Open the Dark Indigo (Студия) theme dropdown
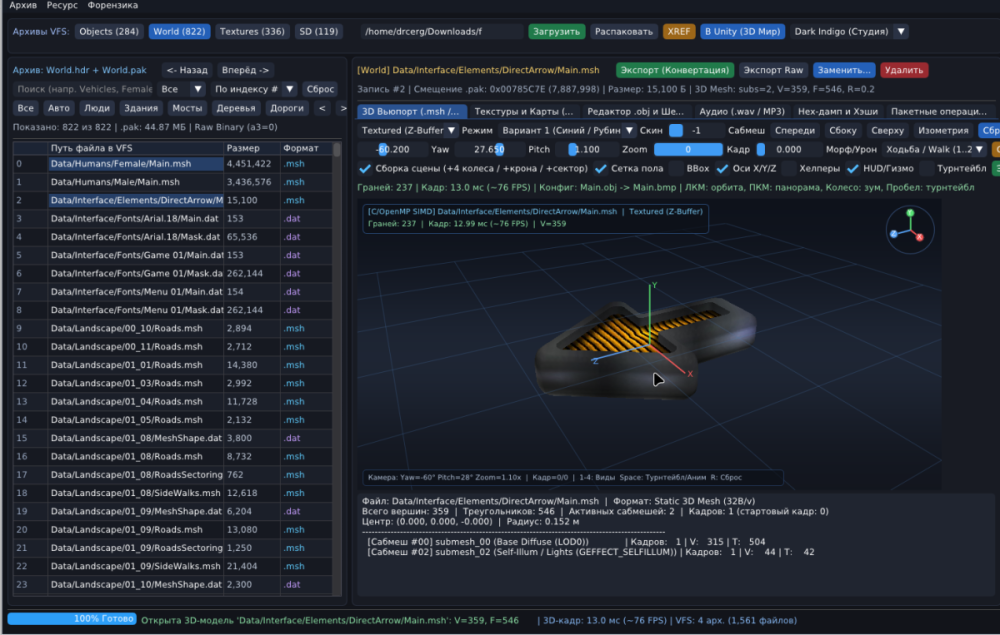 click(x=849, y=31)
